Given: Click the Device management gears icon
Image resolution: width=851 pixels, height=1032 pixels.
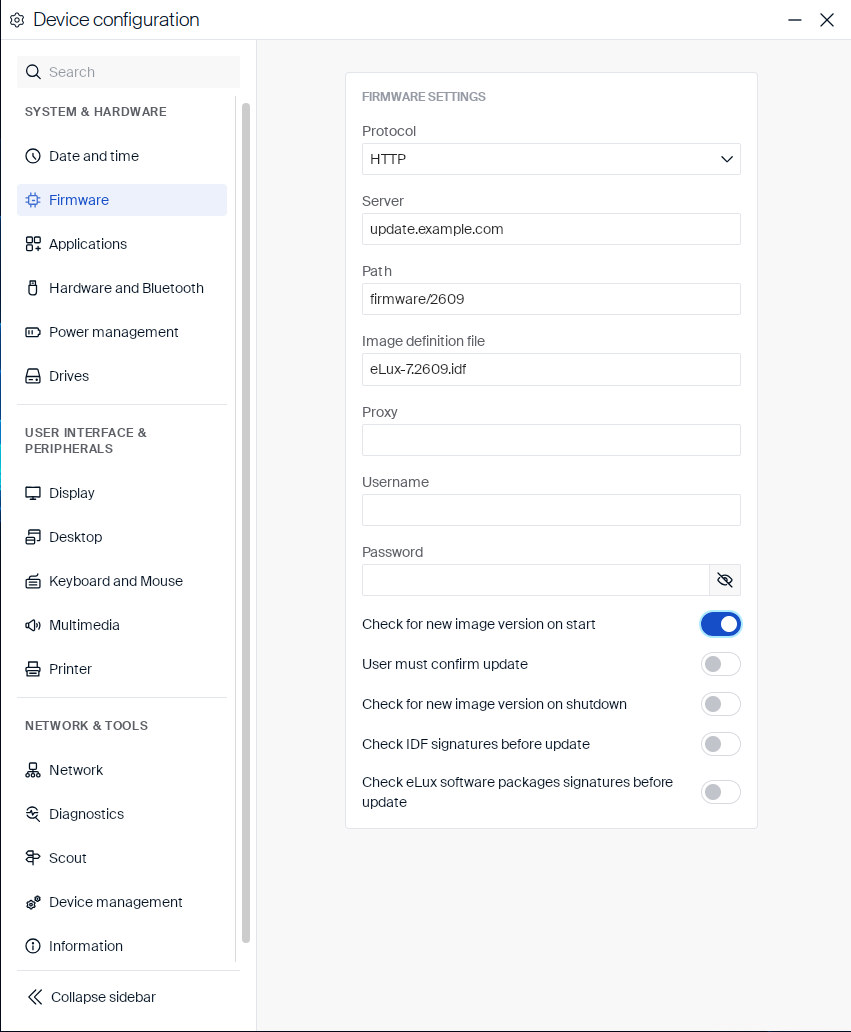Looking at the screenshot, I should [x=33, y=902].
